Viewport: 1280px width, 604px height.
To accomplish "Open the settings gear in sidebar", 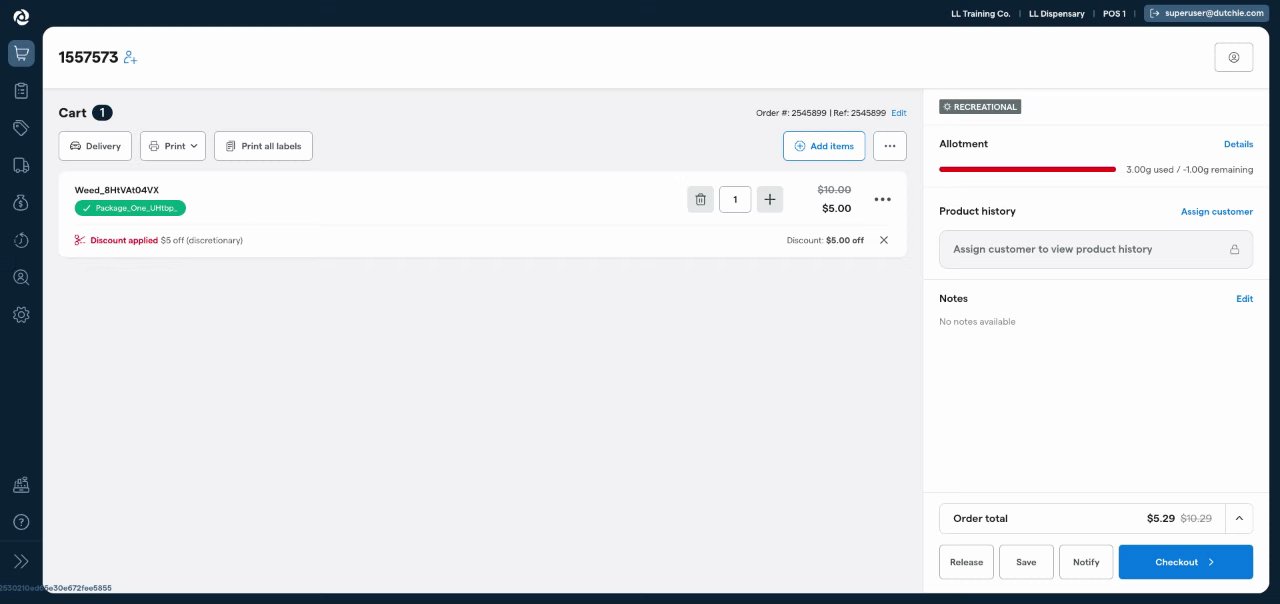I will coord(21,314).
